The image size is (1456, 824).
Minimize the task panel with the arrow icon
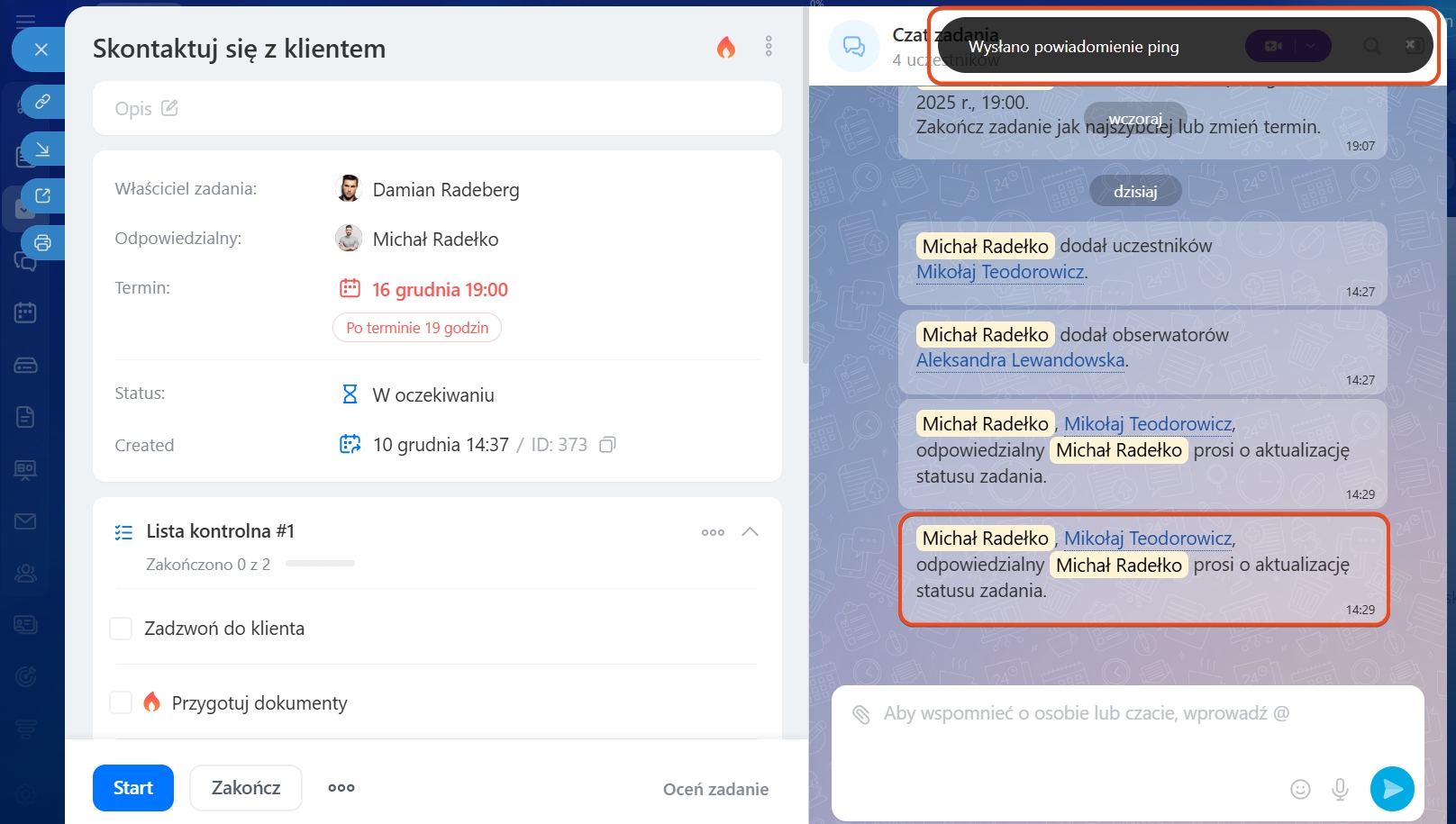coord(42,149)
